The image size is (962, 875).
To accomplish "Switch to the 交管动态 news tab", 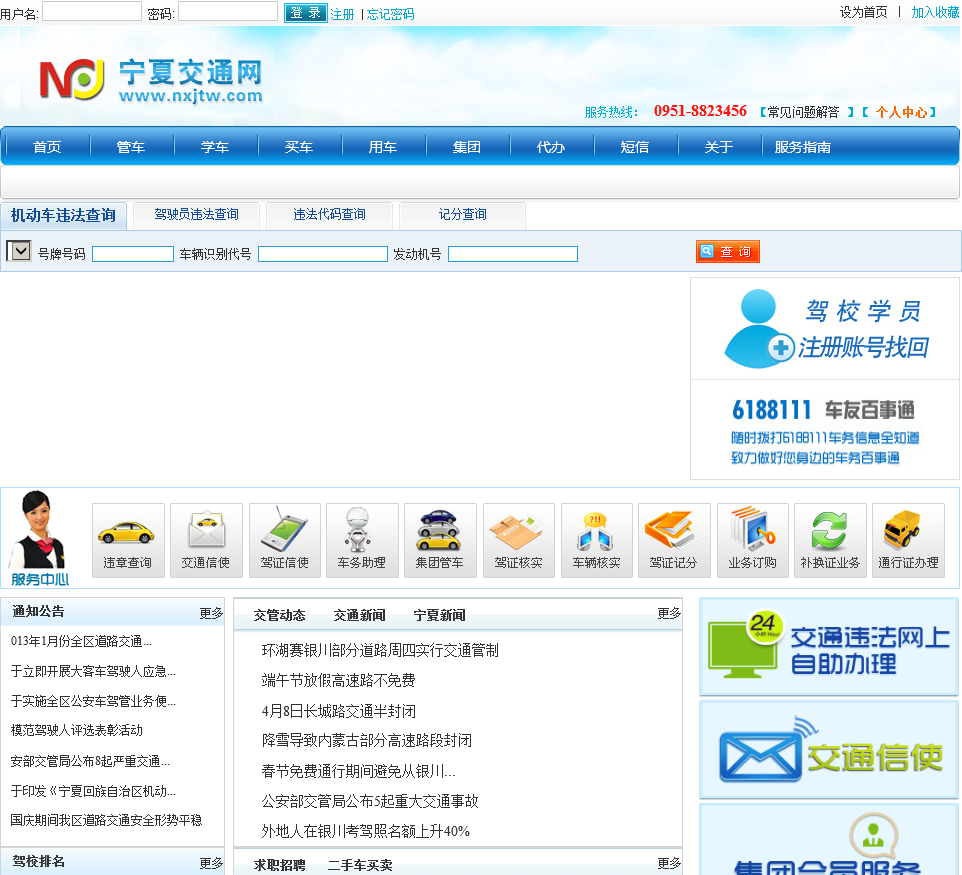I will (x=280, y=615).
